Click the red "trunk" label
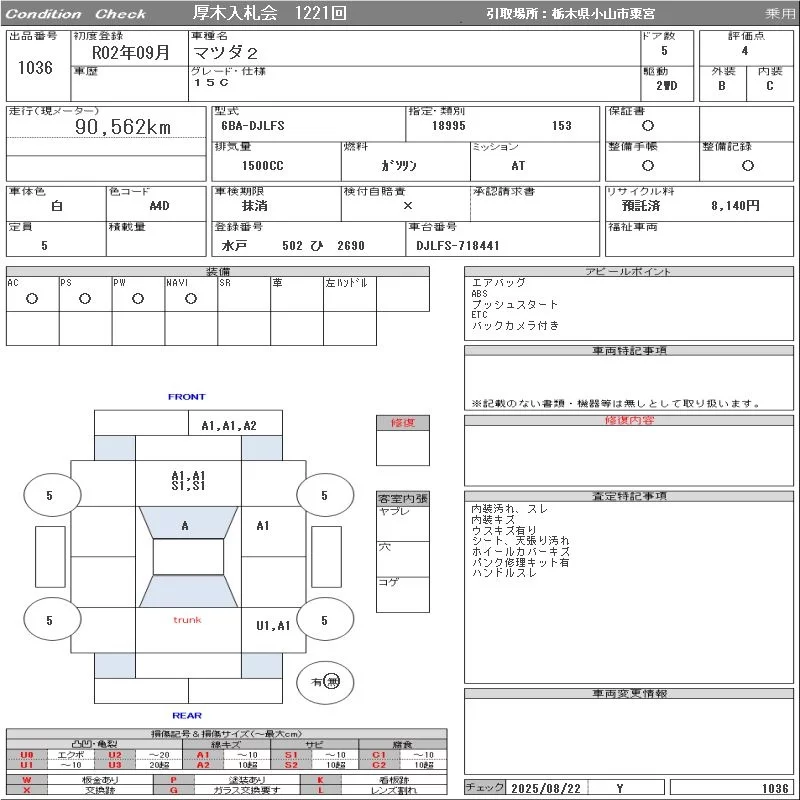The height and width of the screenshot is (800, 800). [187, 620]
